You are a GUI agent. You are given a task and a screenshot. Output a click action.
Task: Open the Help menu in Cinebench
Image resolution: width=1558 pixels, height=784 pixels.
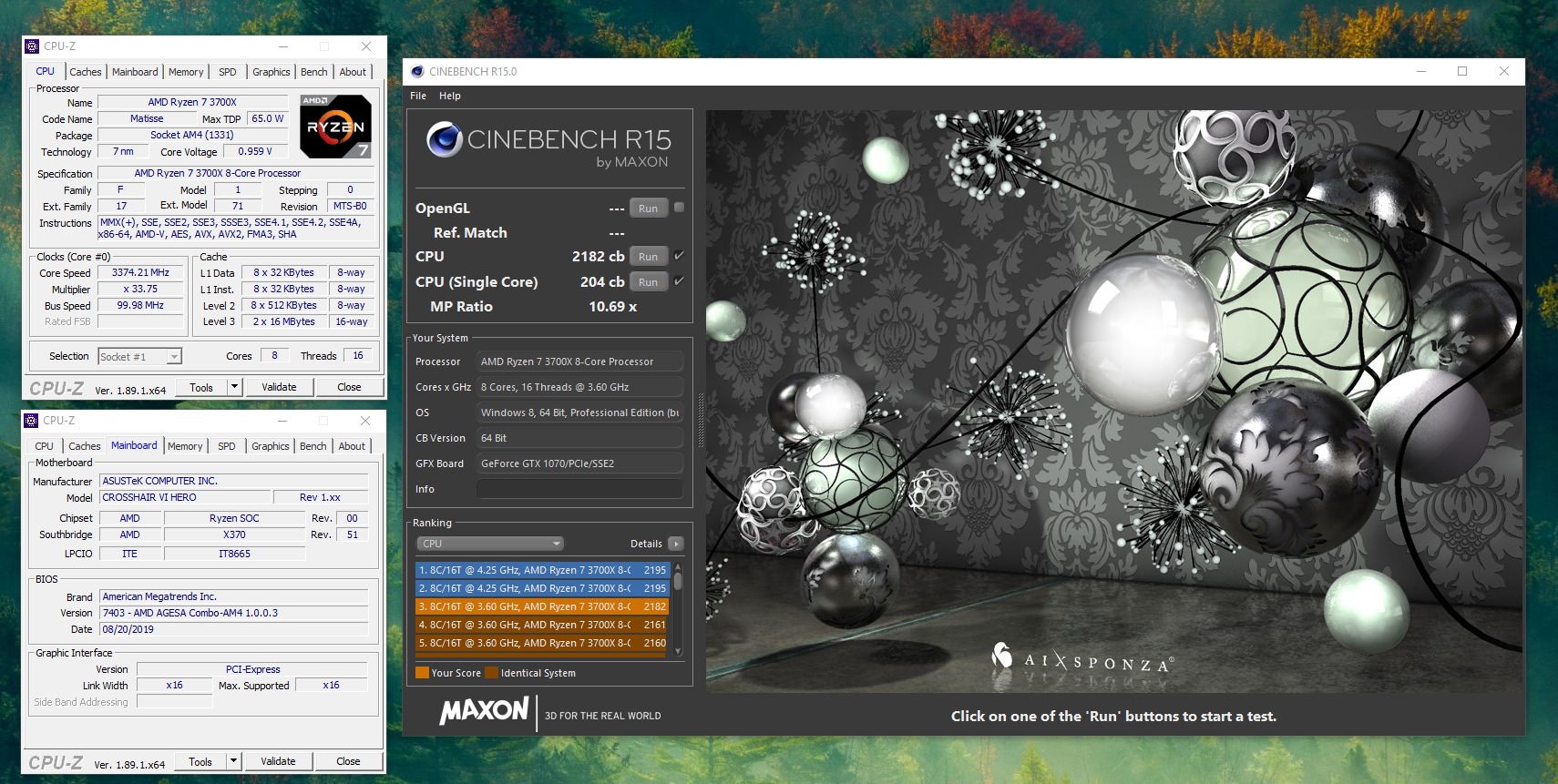pos(450,96)
